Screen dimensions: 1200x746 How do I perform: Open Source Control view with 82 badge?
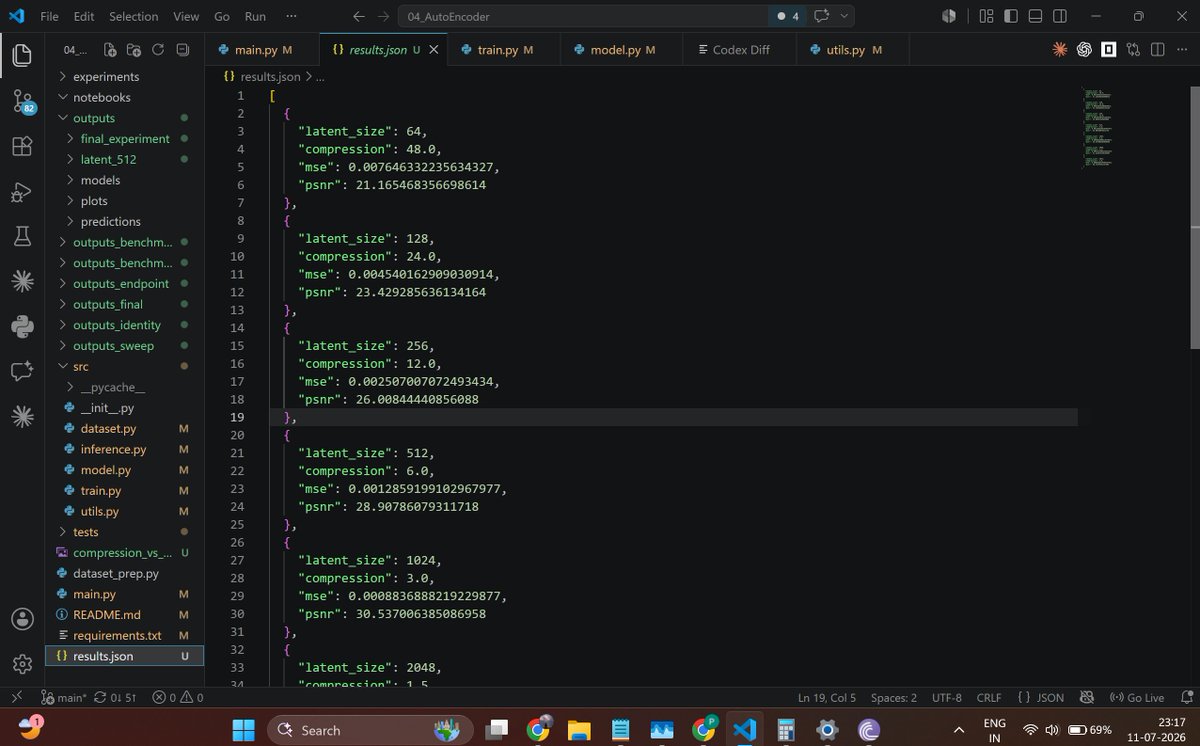[22, 100]
